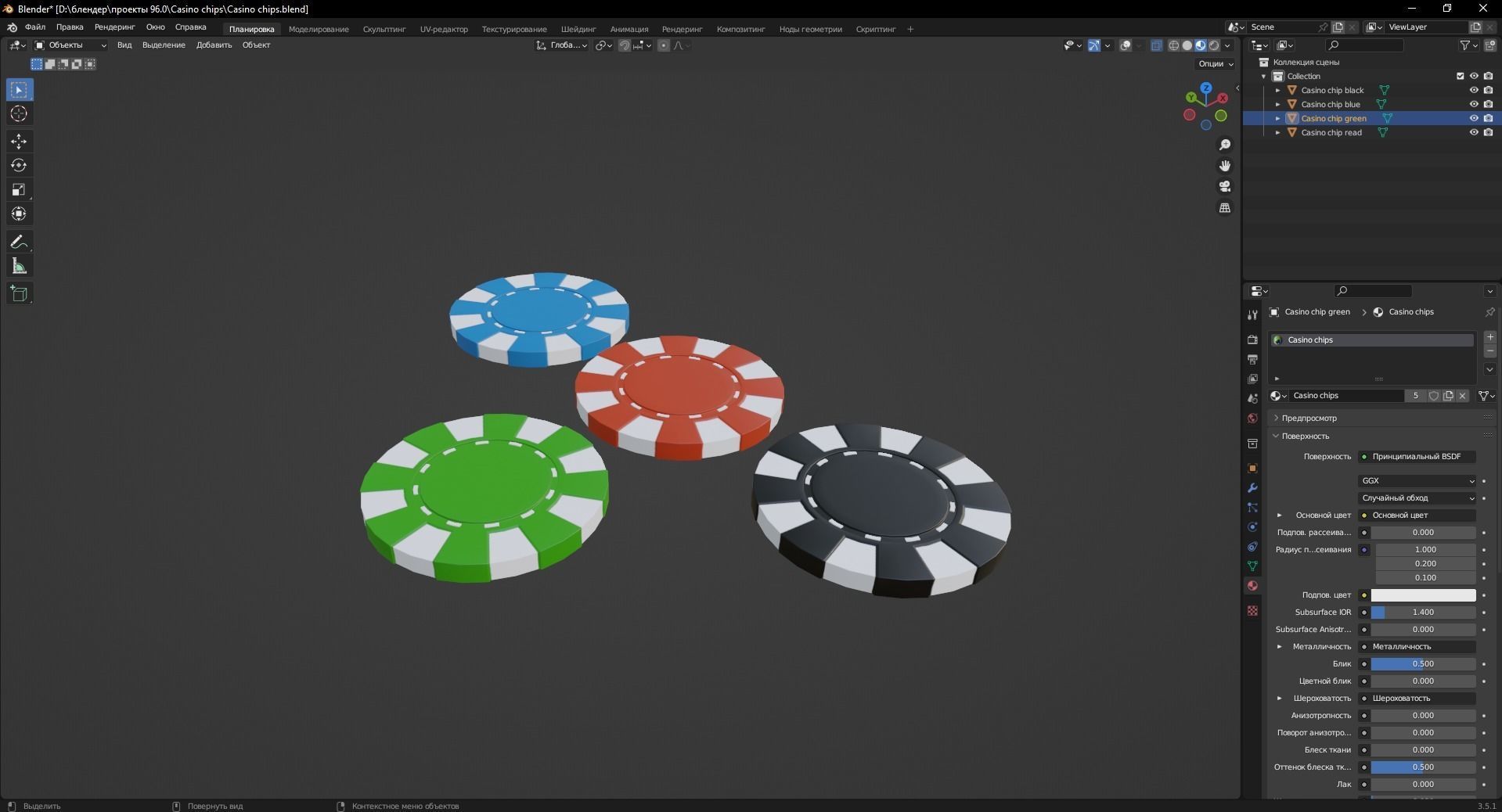Activate the Add Cube tool
The width and height of the screenshot is (1502, 812).
20,294
